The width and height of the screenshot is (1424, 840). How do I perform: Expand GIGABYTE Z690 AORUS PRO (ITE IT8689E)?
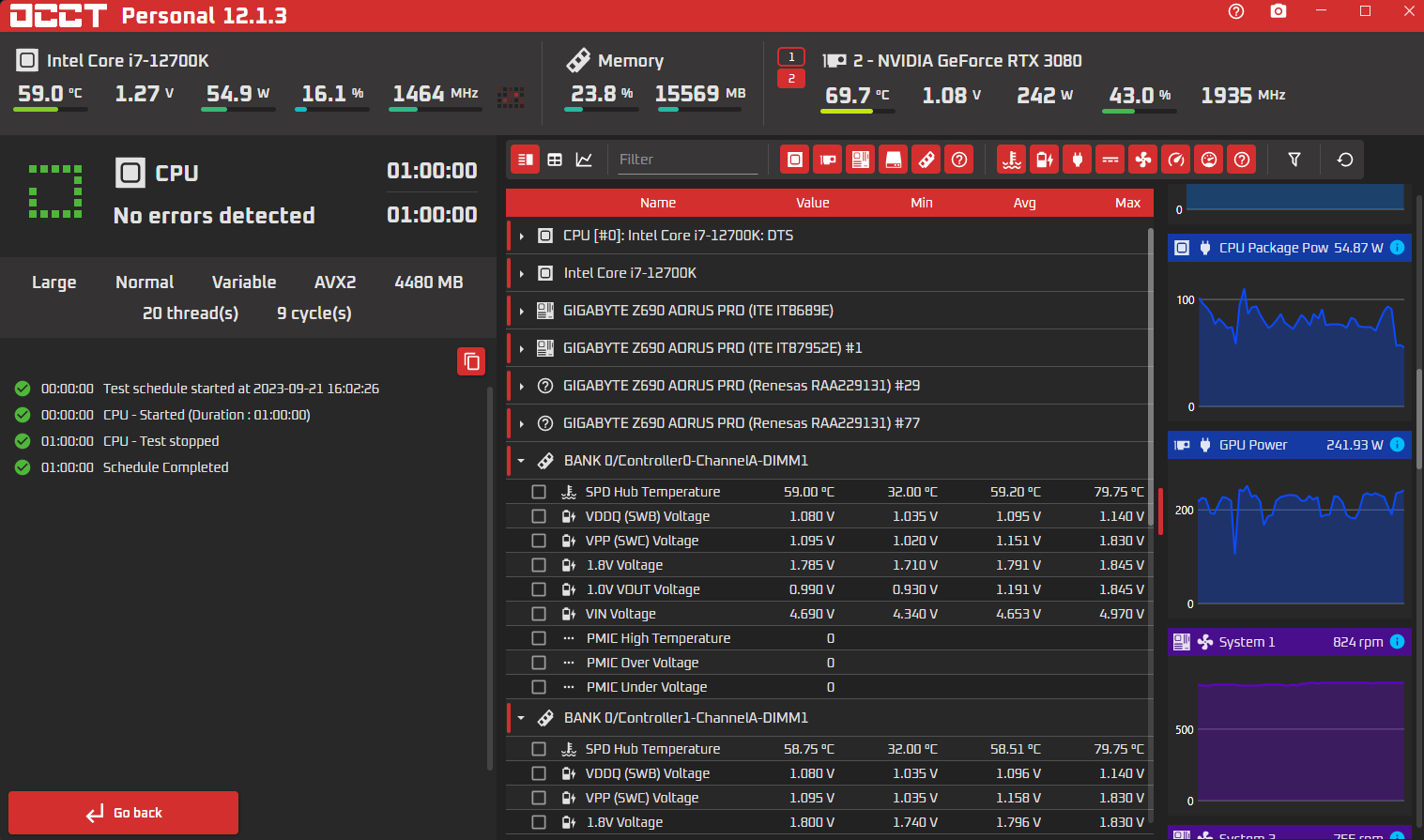(x=522, y=311)
